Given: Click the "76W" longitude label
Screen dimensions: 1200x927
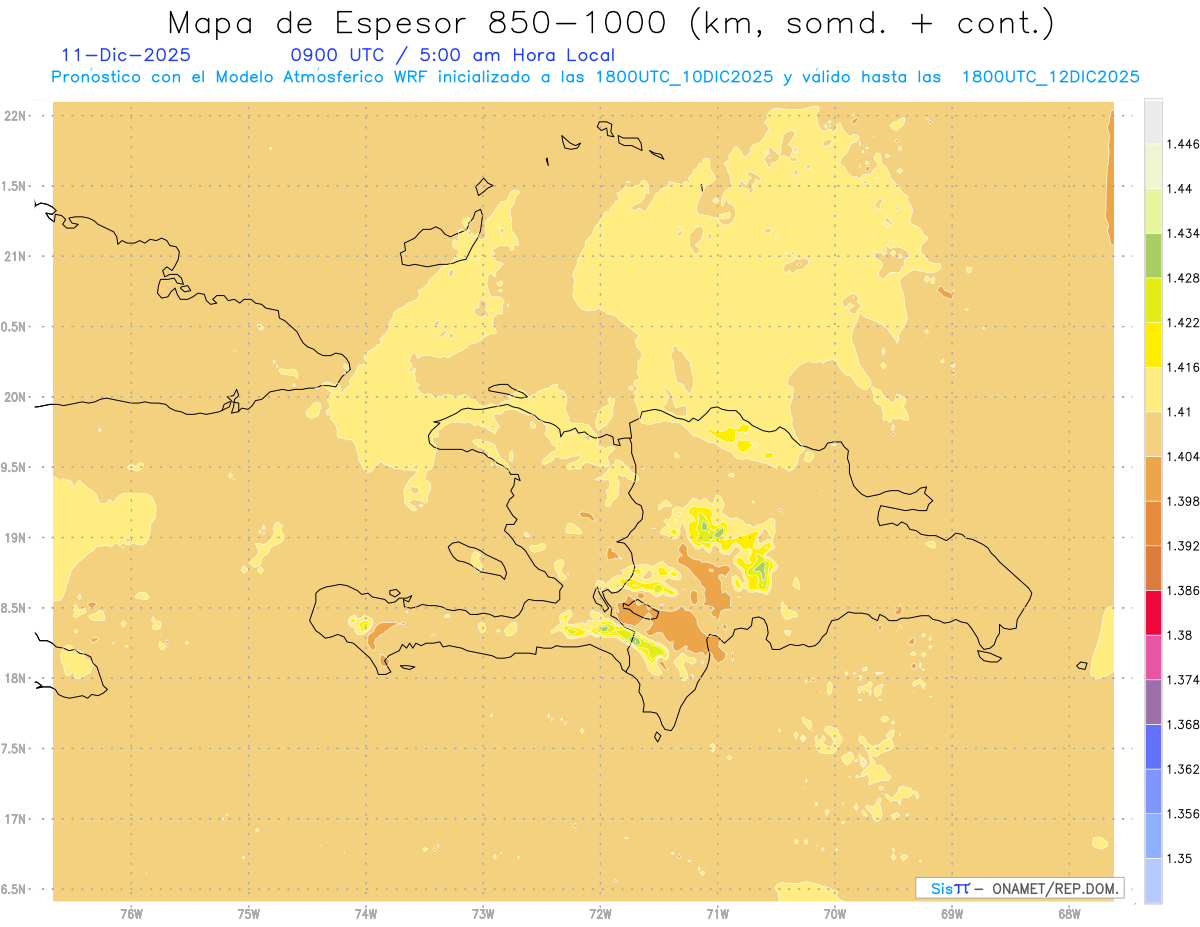Looking at the screenshot, I should pyautogui.click(x=131, y=914).
